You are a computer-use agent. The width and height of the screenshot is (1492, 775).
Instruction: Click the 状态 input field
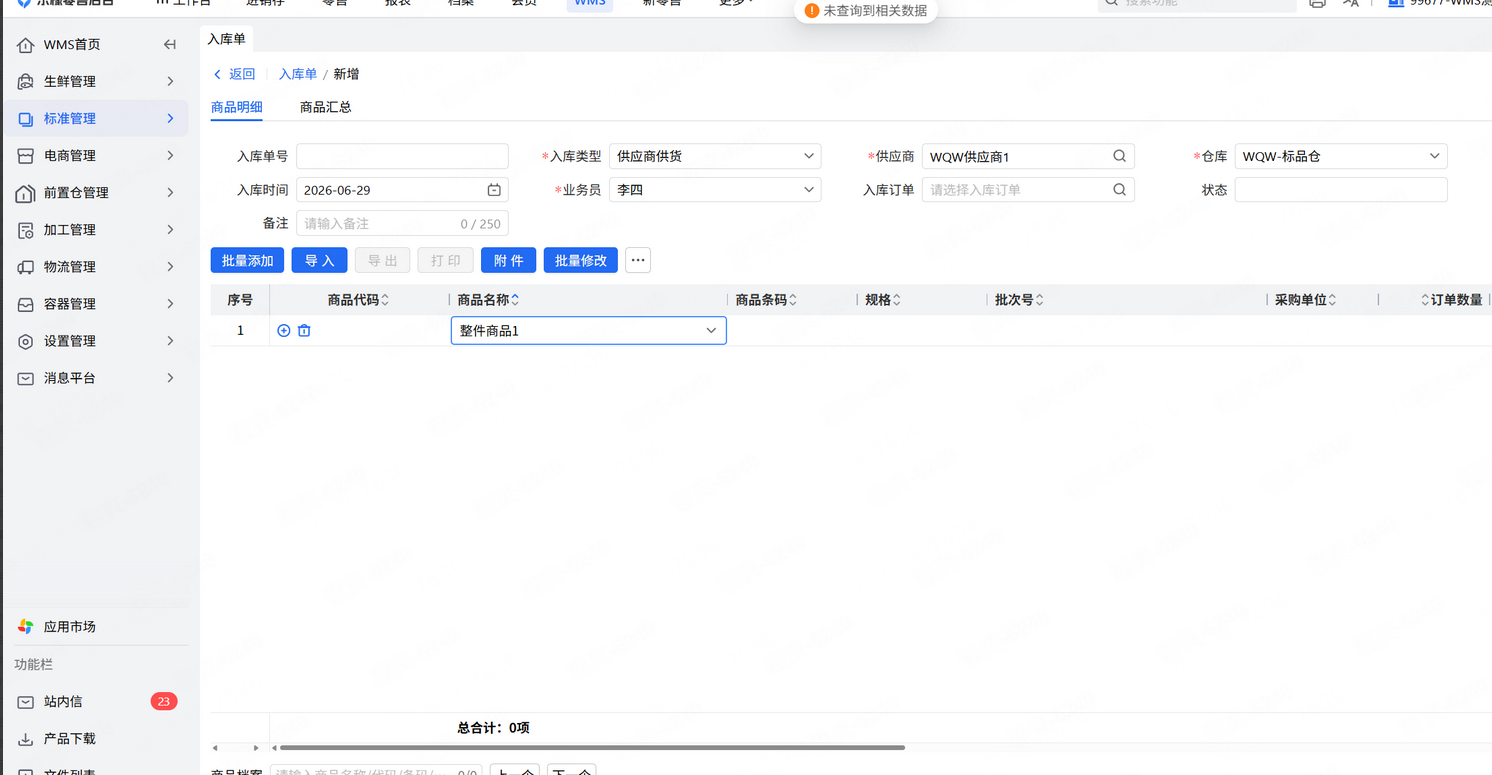point(1341,190)
